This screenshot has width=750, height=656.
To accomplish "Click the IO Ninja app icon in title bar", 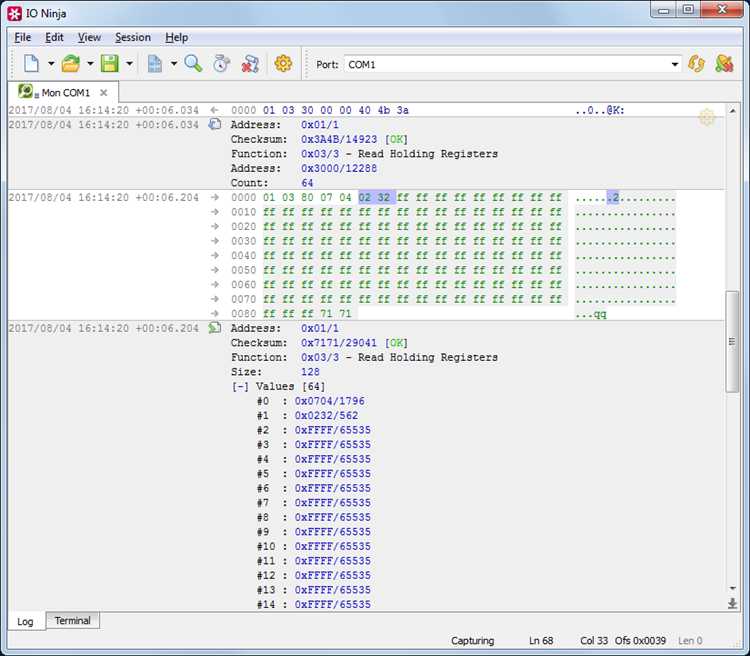I will tap(15, 13).
